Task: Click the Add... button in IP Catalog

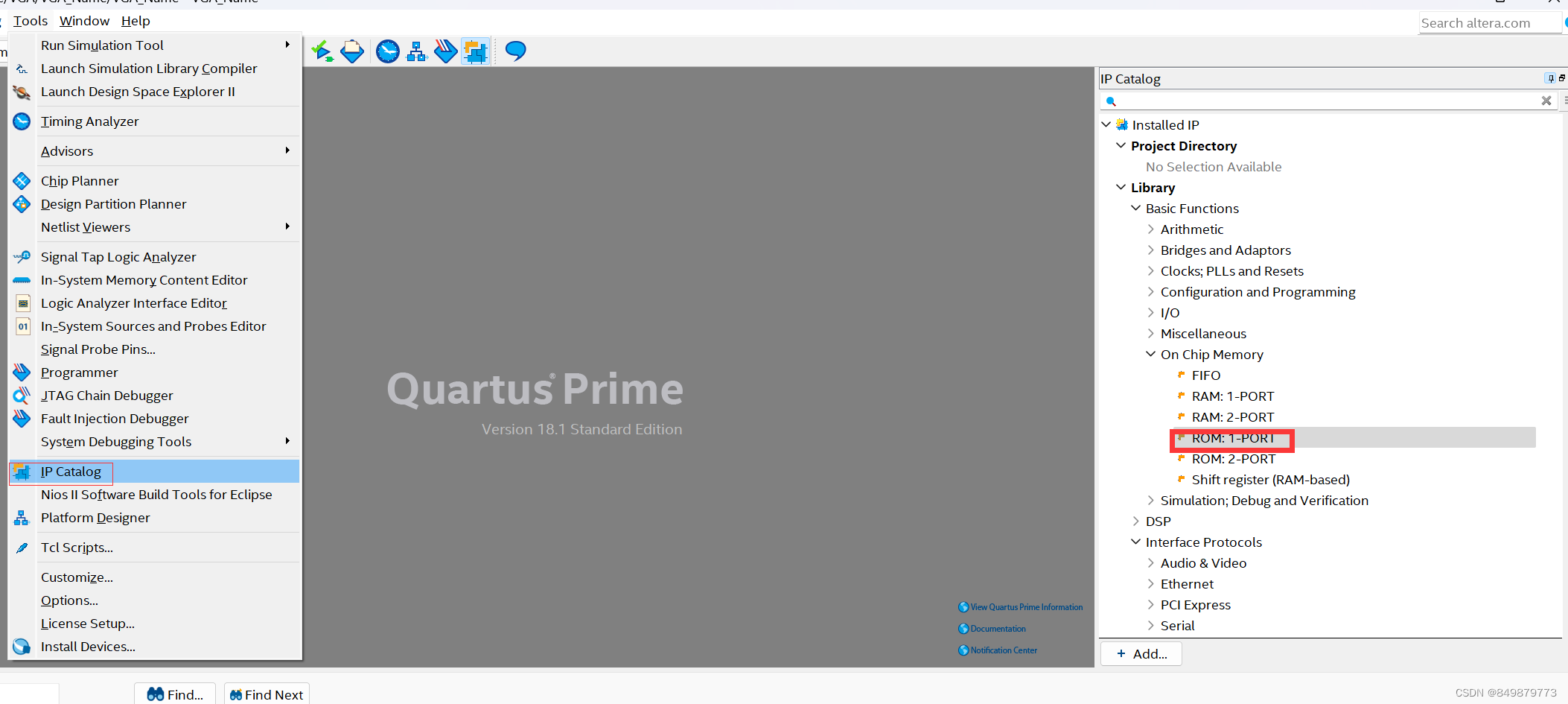Action: coord(1141,653)
